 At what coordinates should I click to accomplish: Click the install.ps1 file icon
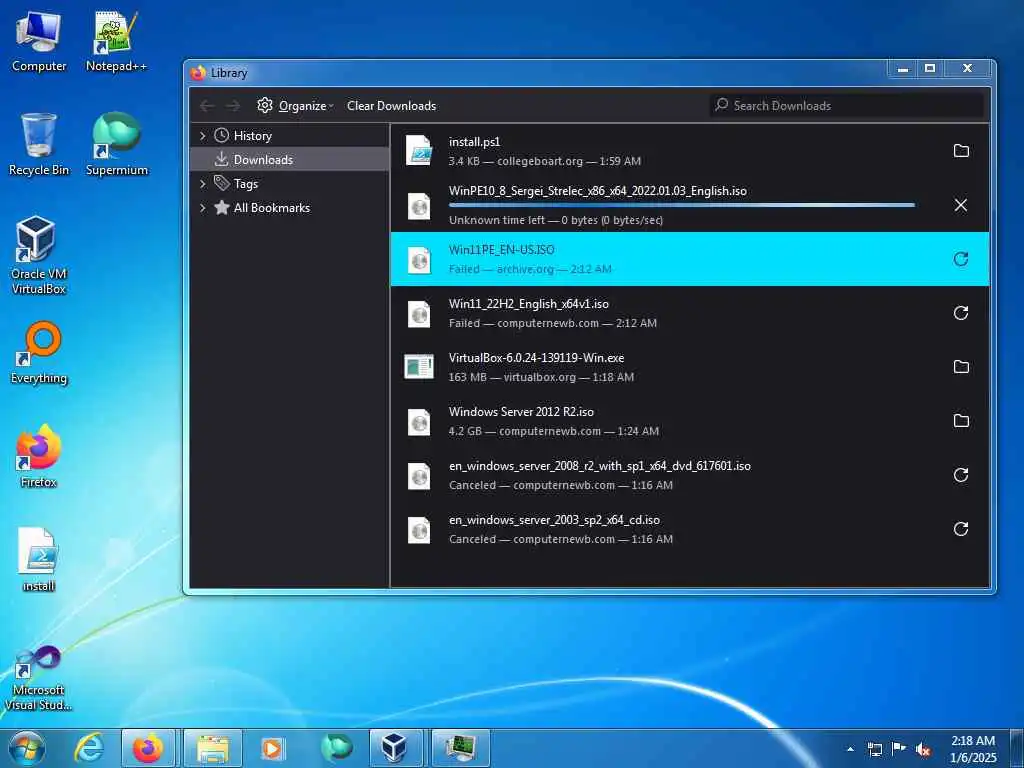click(x=419, y=151)
